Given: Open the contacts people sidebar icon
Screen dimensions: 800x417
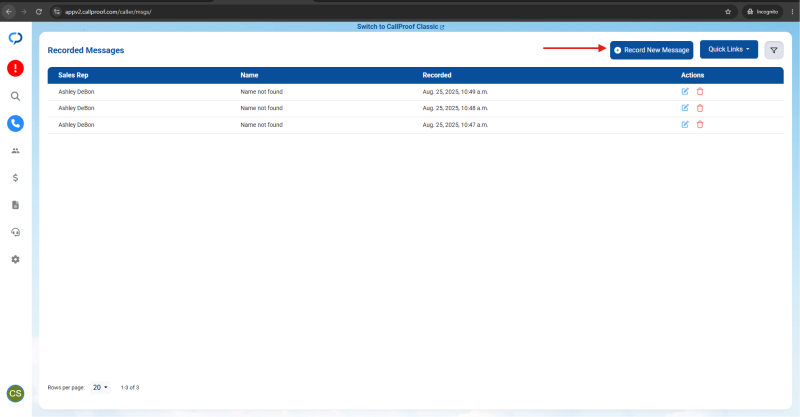Looking at the screenshot, I should [15, 151].
